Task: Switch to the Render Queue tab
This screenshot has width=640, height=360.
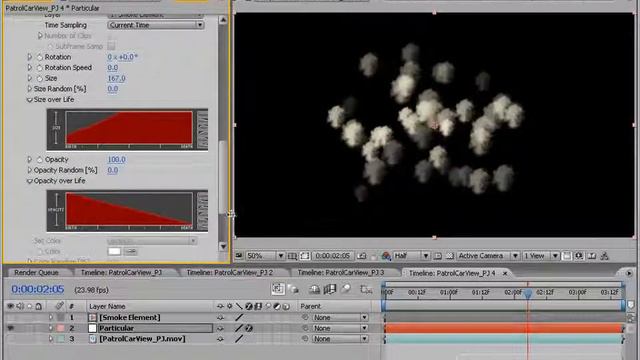Action: pos(36,272)
